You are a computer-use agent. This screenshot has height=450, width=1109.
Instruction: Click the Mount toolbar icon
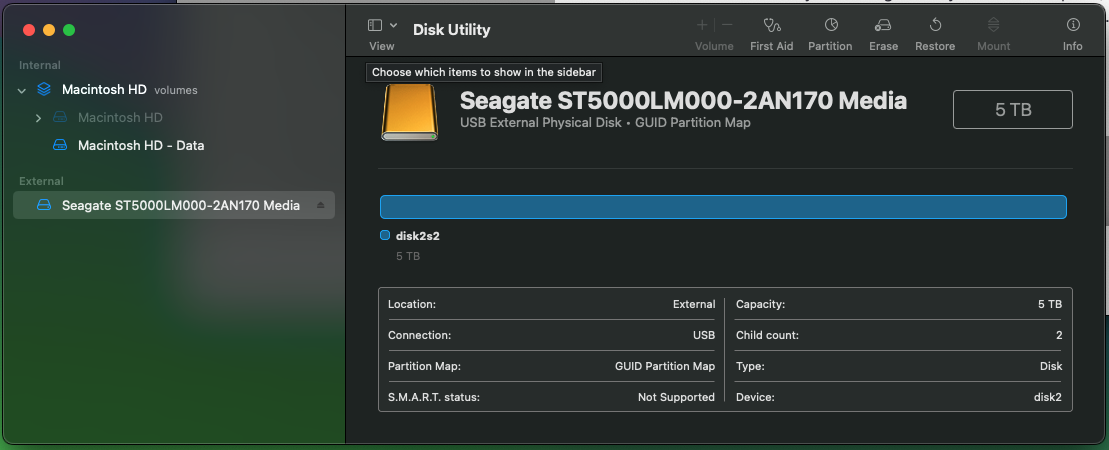coord(993,25)
